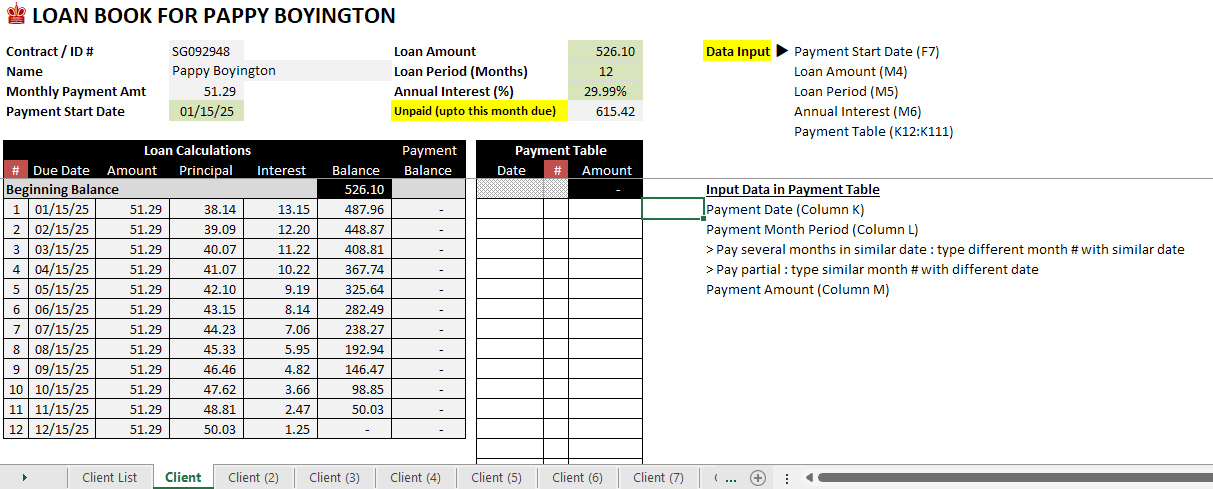The height and width of the screenshot is (489, 1213).
Task: Click the horizontal scrollbar track
Action: click(1014, 477)
